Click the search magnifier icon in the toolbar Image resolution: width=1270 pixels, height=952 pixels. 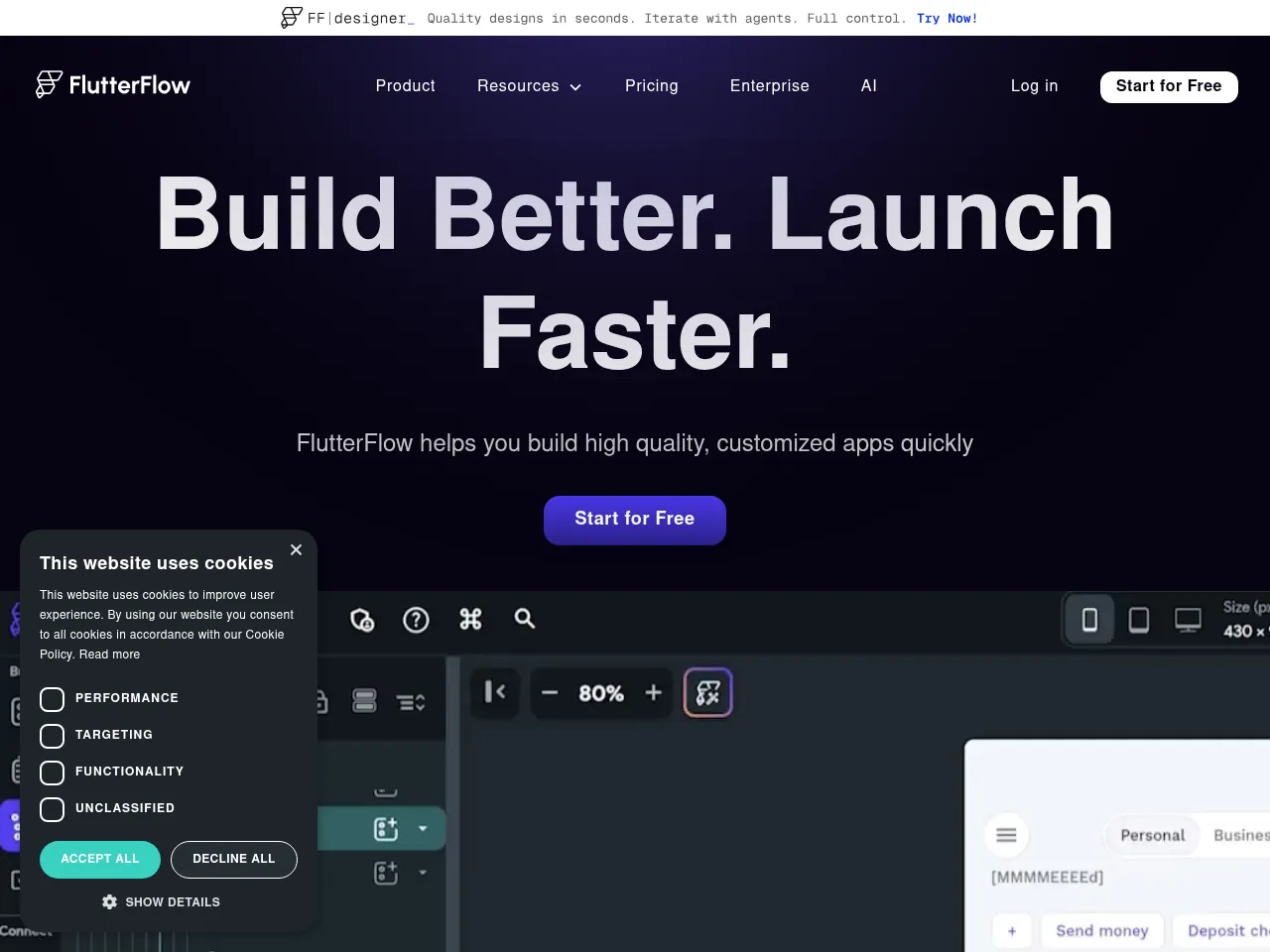[x=524, y=619]
